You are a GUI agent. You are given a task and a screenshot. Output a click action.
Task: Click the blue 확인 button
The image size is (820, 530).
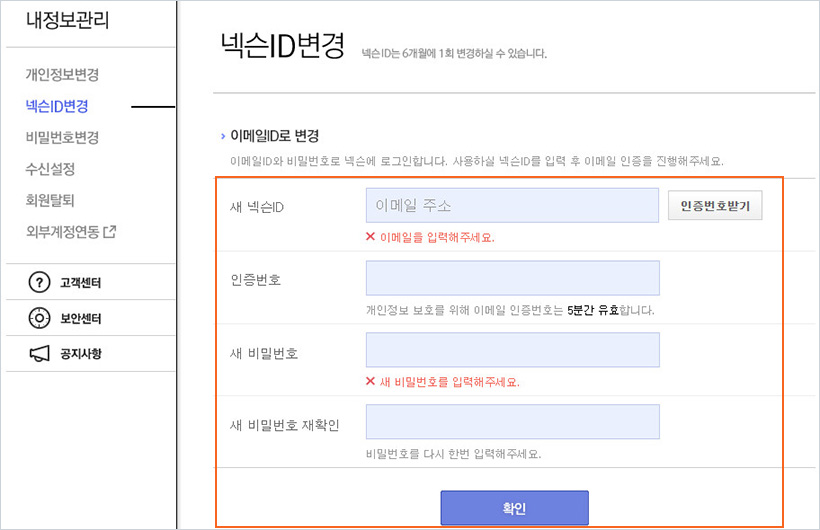(x=514, y=508)
